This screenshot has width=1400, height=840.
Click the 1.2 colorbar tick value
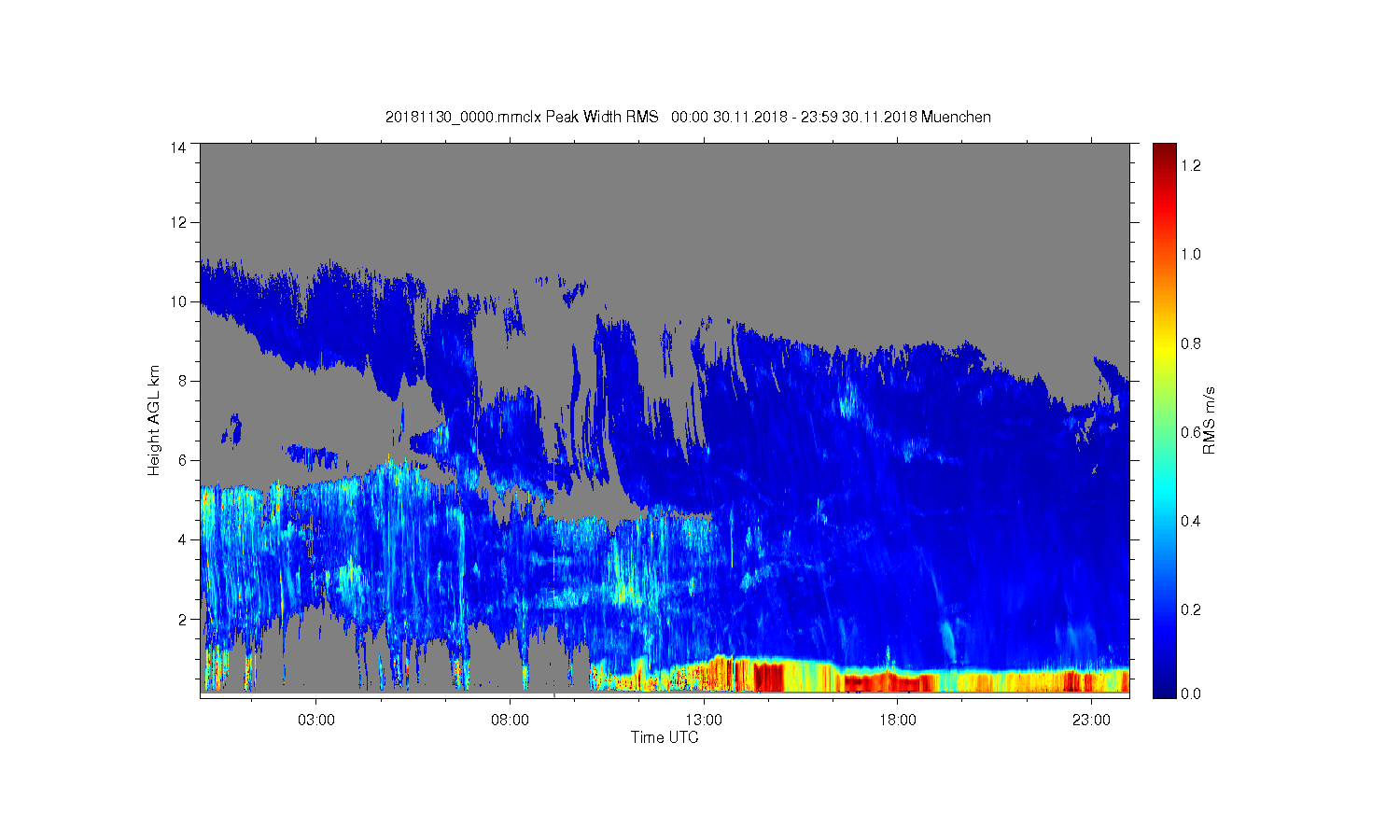click(1190, 165)
